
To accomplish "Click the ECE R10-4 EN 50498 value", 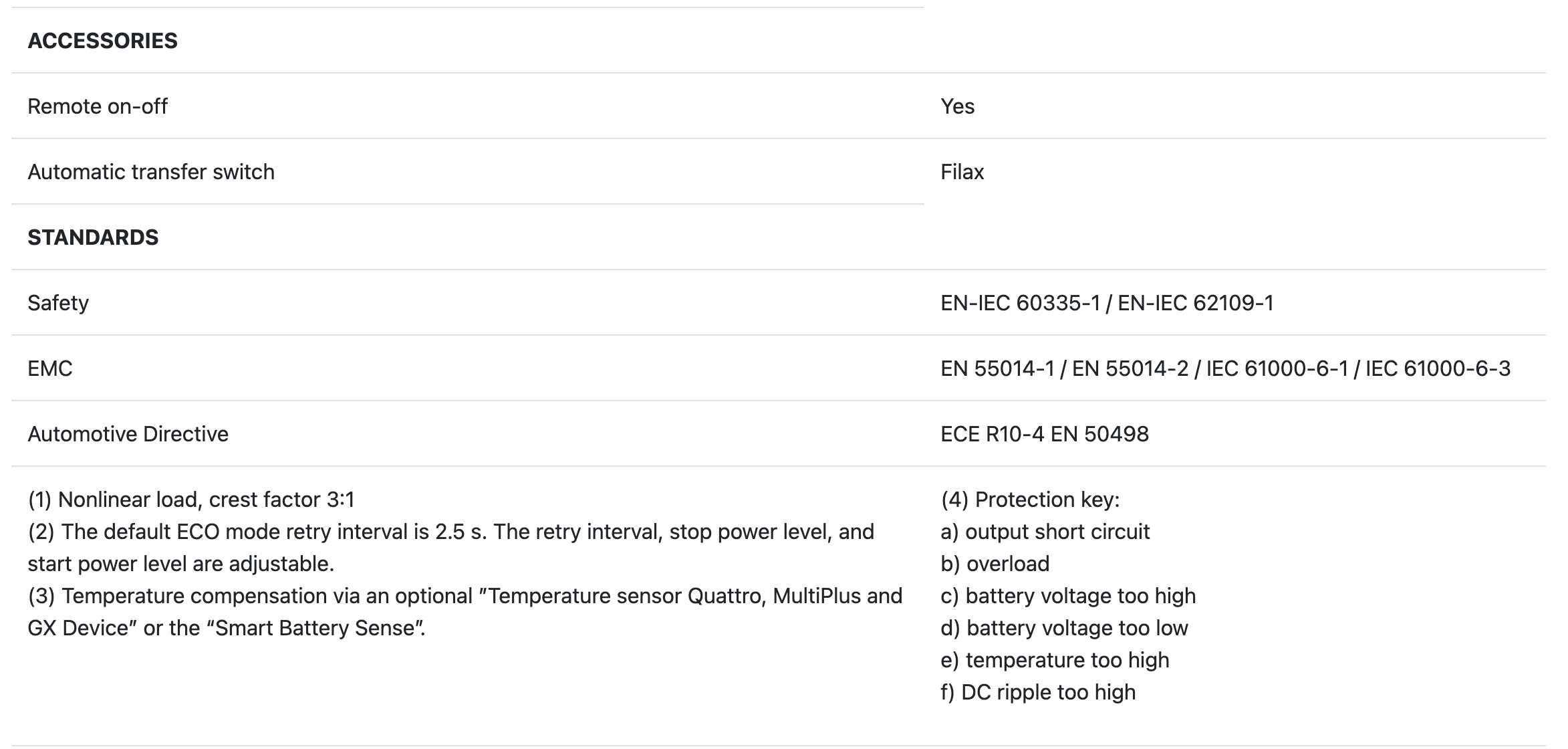I will tap(1044, 434).
